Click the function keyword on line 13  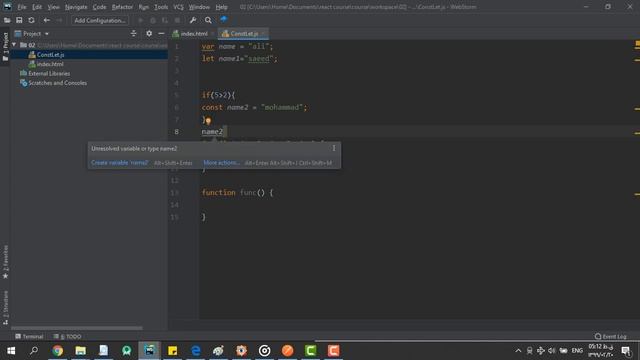(218, 192)
